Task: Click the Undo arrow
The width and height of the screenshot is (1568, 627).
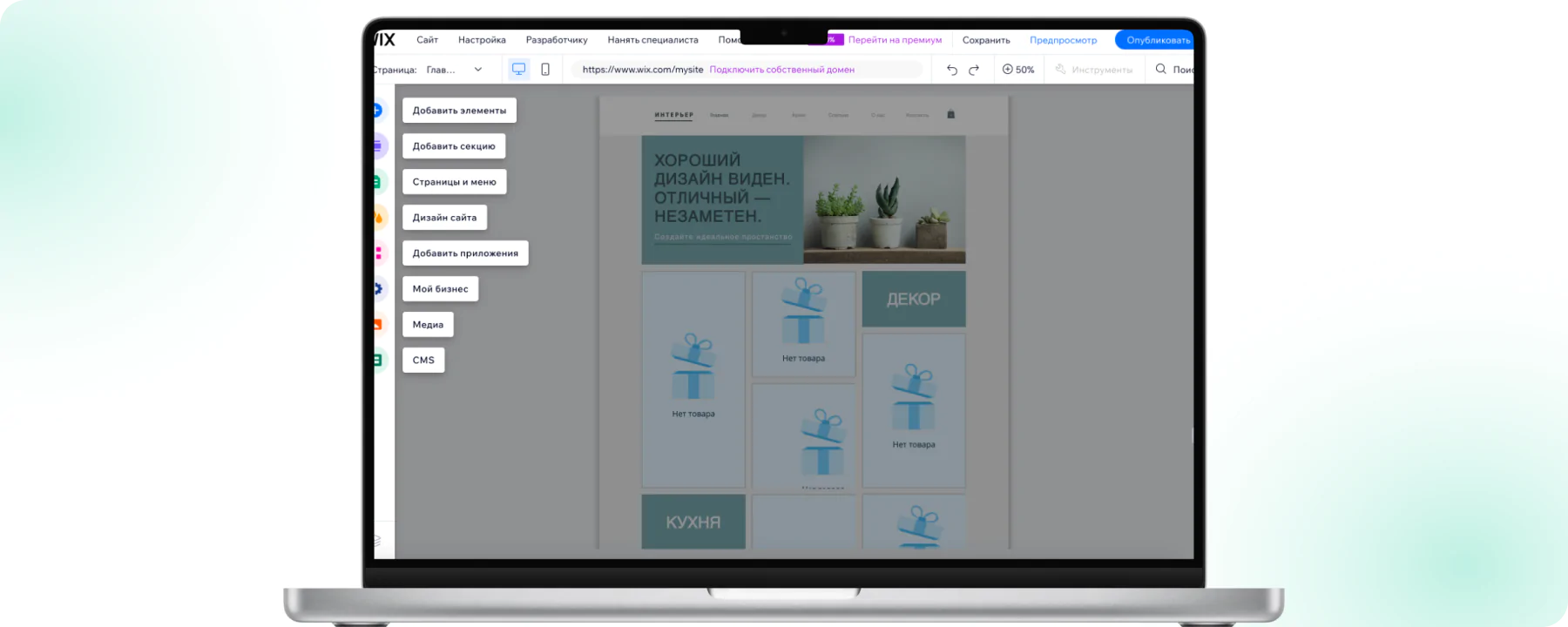Action: coord(952,70)
